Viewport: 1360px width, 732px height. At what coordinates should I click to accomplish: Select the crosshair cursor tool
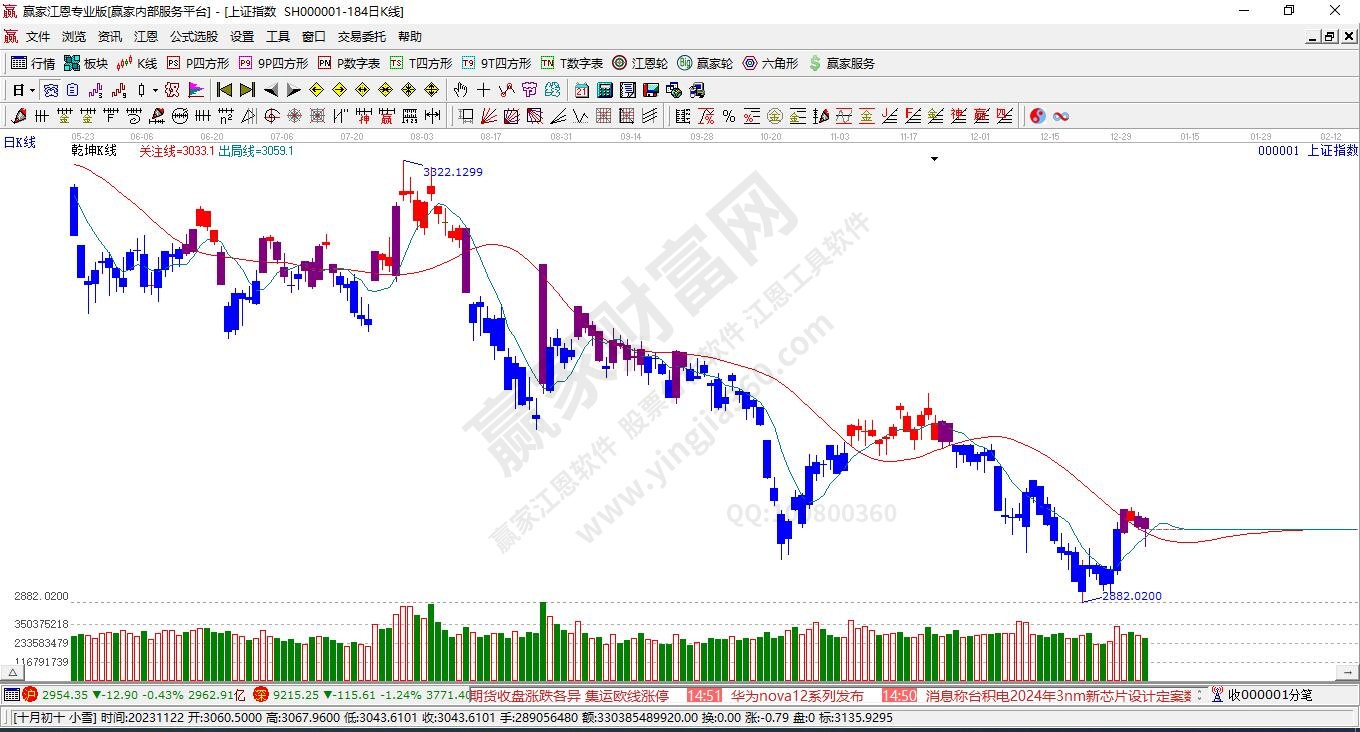pos(483,90)
